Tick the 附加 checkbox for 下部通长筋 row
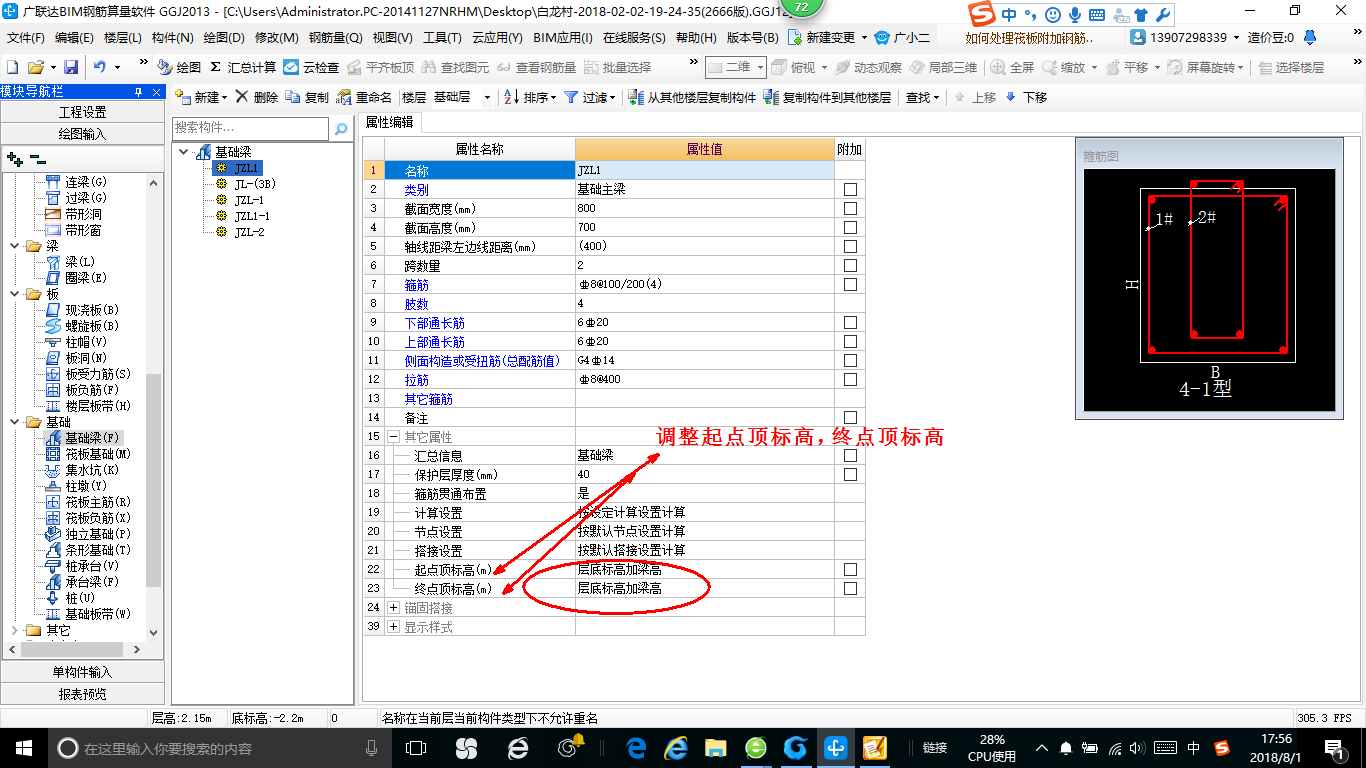 coord(850,322)
